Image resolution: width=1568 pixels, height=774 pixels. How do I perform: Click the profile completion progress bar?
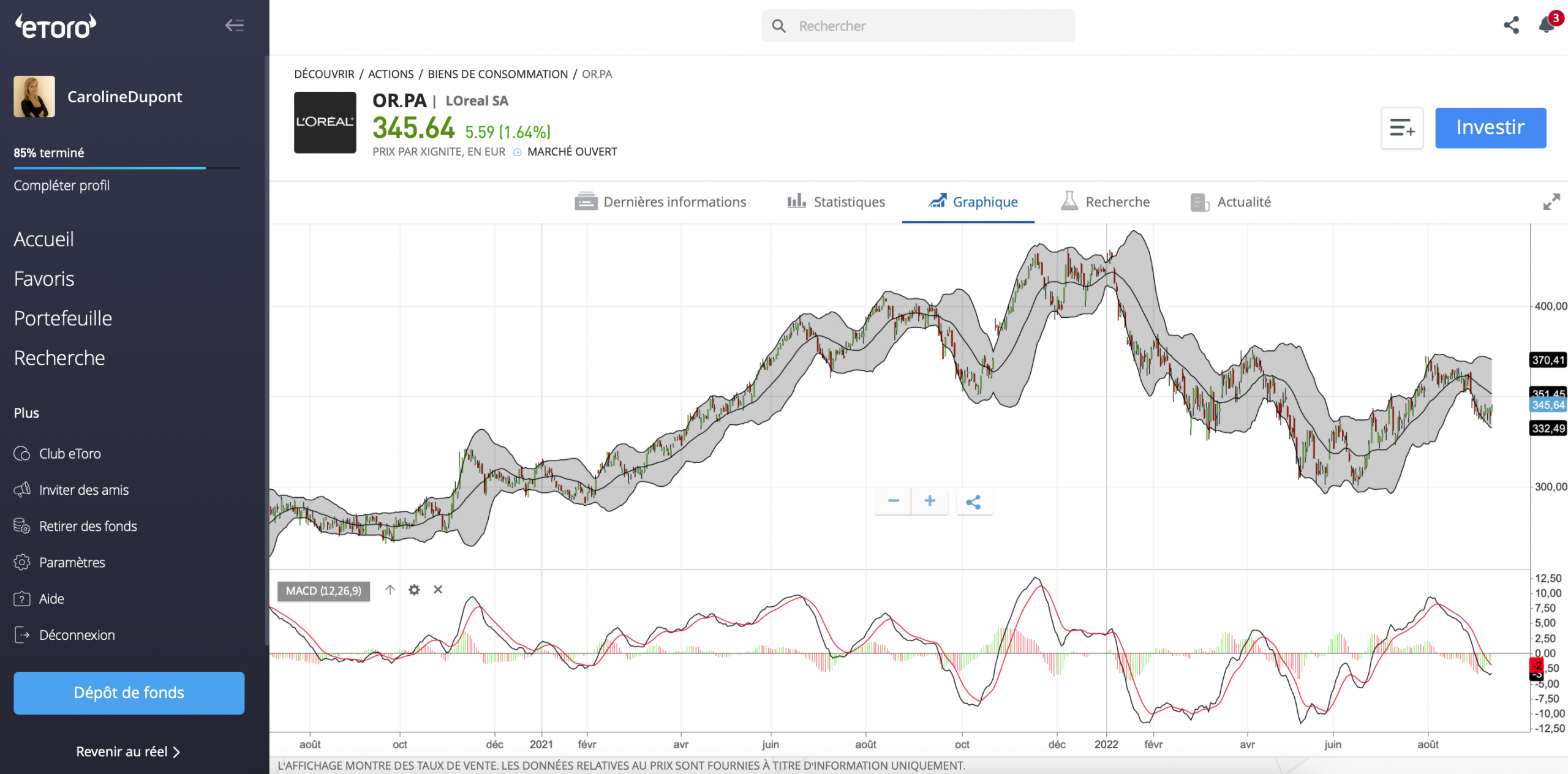pyautogui.click(x=127, y=168)
